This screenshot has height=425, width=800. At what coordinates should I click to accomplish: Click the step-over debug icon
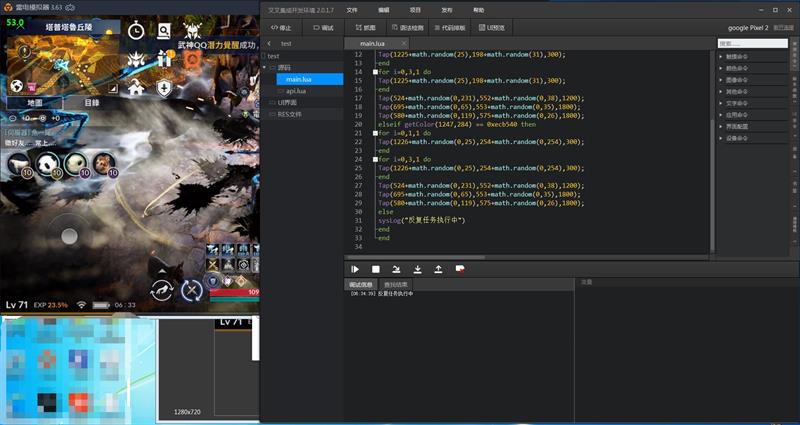pos(396,269)
